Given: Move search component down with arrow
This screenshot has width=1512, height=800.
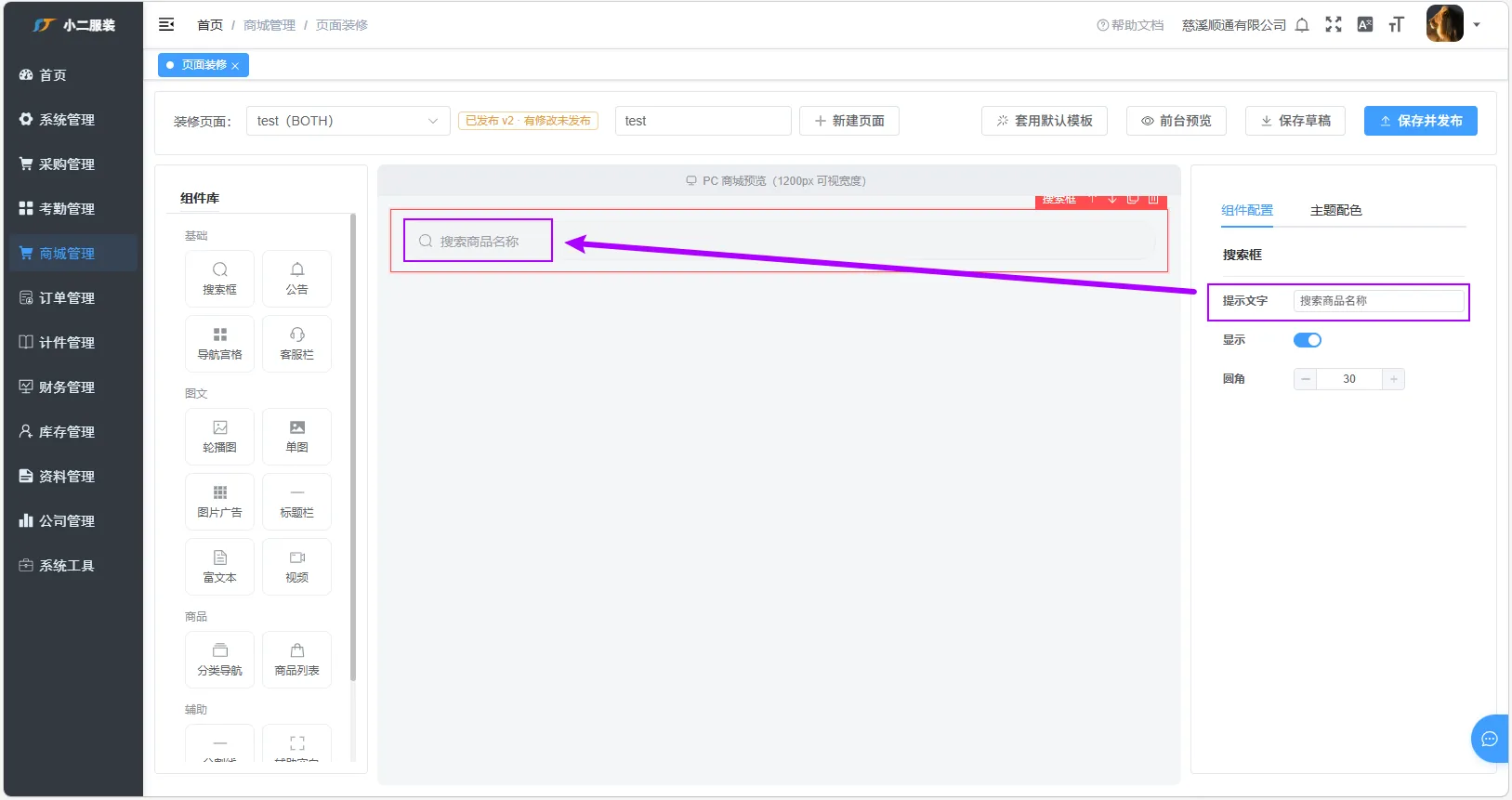Looking at the screenshot, I should [x=1112, y=200].
